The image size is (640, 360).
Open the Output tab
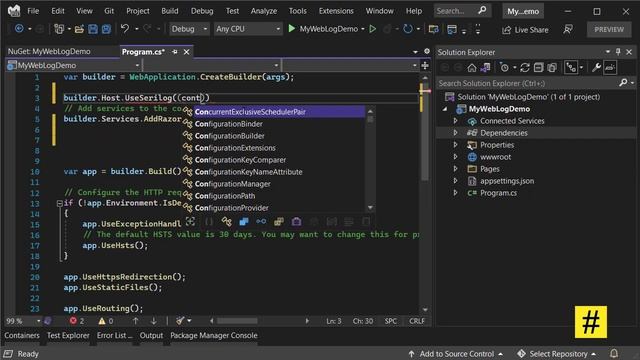click(x=151, y=336)
